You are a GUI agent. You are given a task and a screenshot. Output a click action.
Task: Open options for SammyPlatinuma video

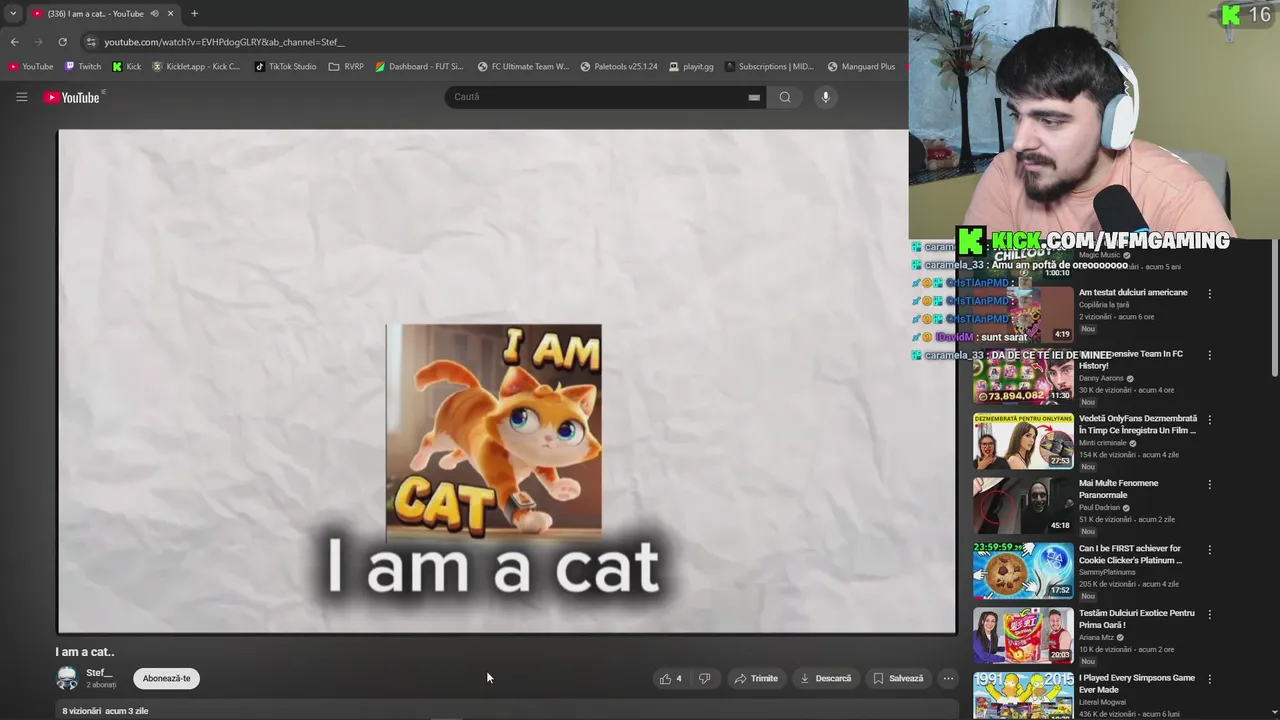click(x=1209, y=550)
